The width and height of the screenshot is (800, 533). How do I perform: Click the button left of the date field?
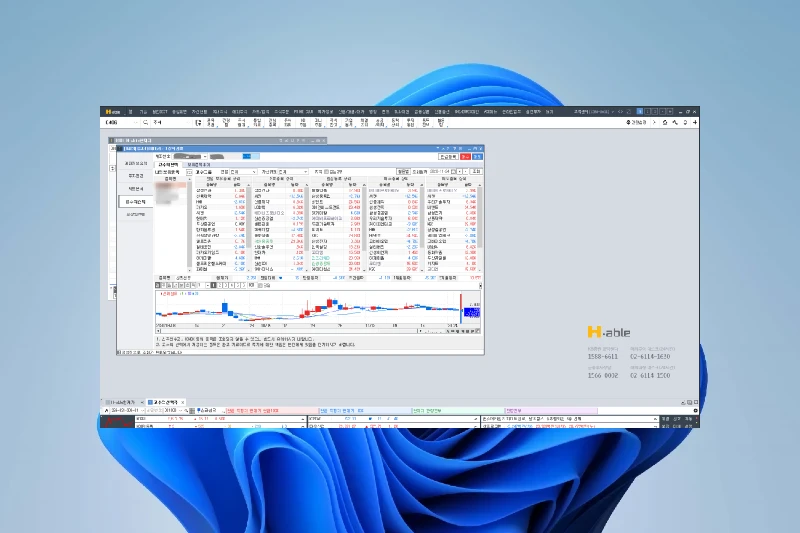tap(403, 172)
